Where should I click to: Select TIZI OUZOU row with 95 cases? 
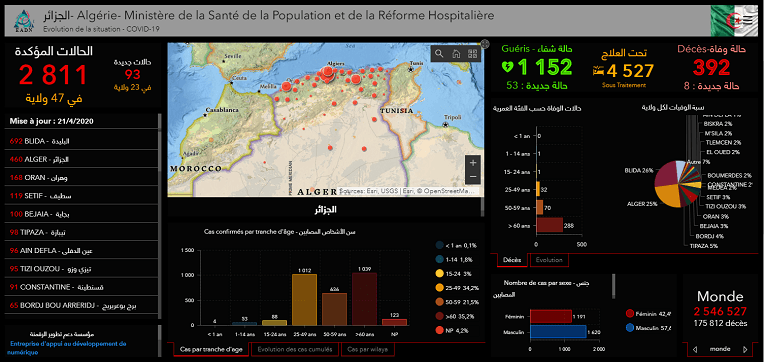(x=81, y=268)
